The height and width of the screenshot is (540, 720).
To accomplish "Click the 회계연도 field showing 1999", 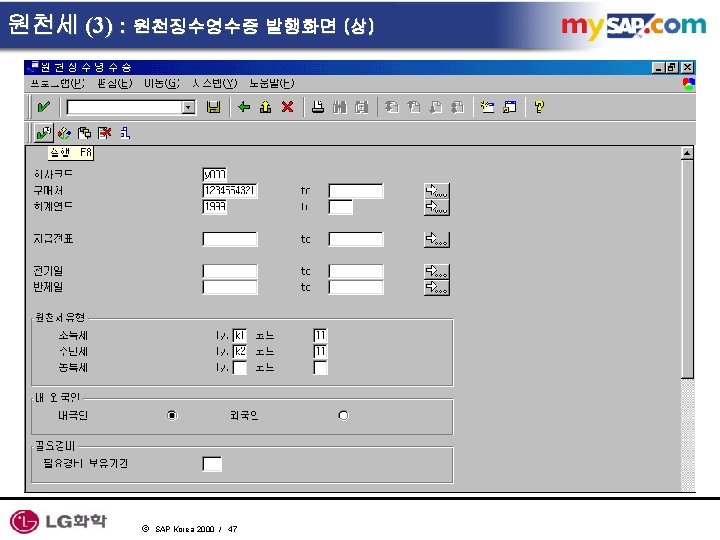I will click(x=214, y=207).
